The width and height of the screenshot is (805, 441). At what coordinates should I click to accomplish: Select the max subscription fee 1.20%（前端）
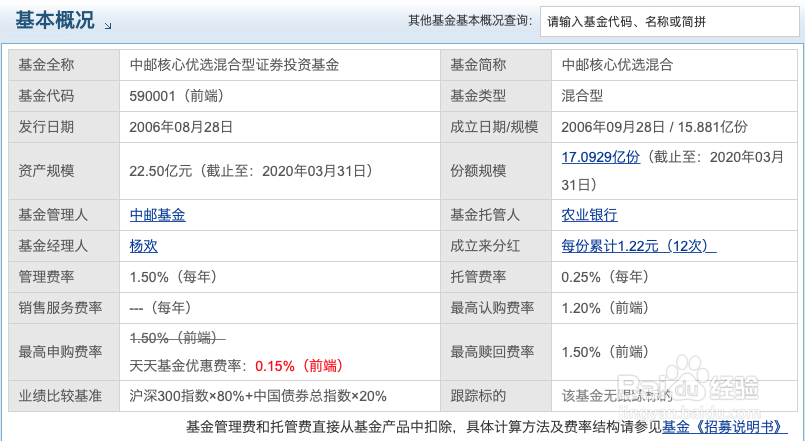pos(606,308)
